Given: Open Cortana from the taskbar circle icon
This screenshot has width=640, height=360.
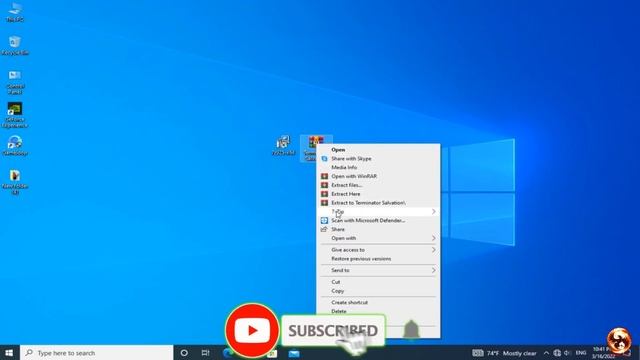Looking at the screenshot, I should (184, 353).
